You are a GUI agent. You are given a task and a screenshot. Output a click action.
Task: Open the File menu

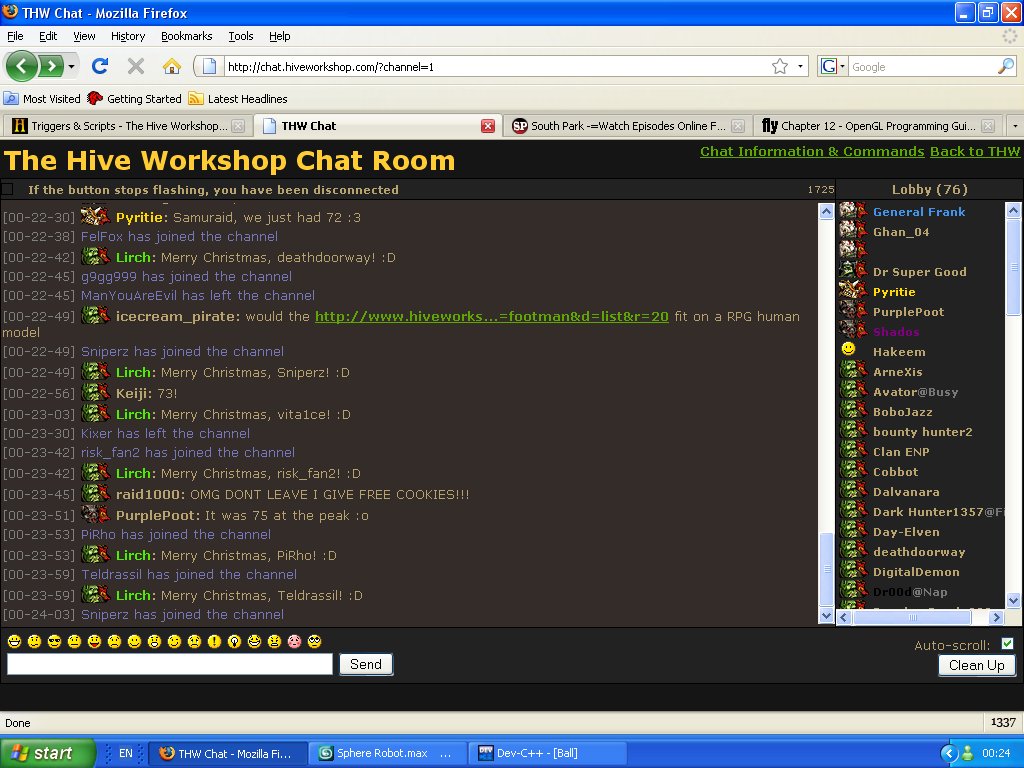(x=15, y=36)
